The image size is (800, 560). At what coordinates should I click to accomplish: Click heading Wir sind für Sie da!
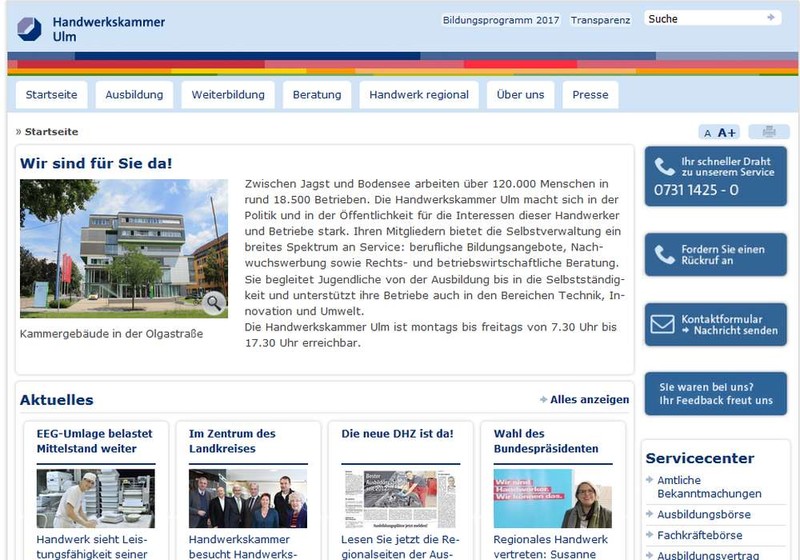coord(96,163)
